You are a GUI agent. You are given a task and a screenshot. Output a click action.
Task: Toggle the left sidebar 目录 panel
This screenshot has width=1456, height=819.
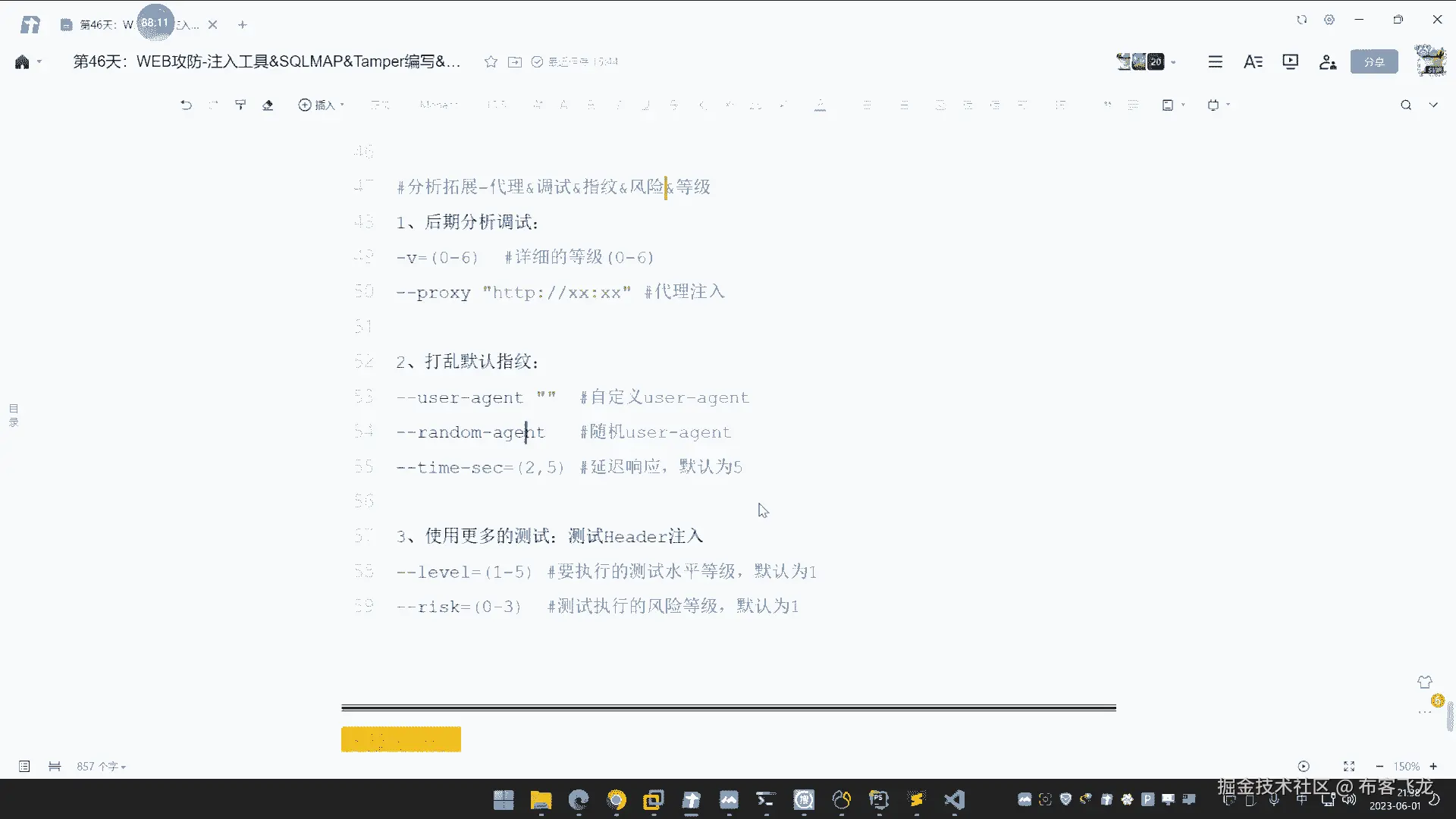coord(14,415)
